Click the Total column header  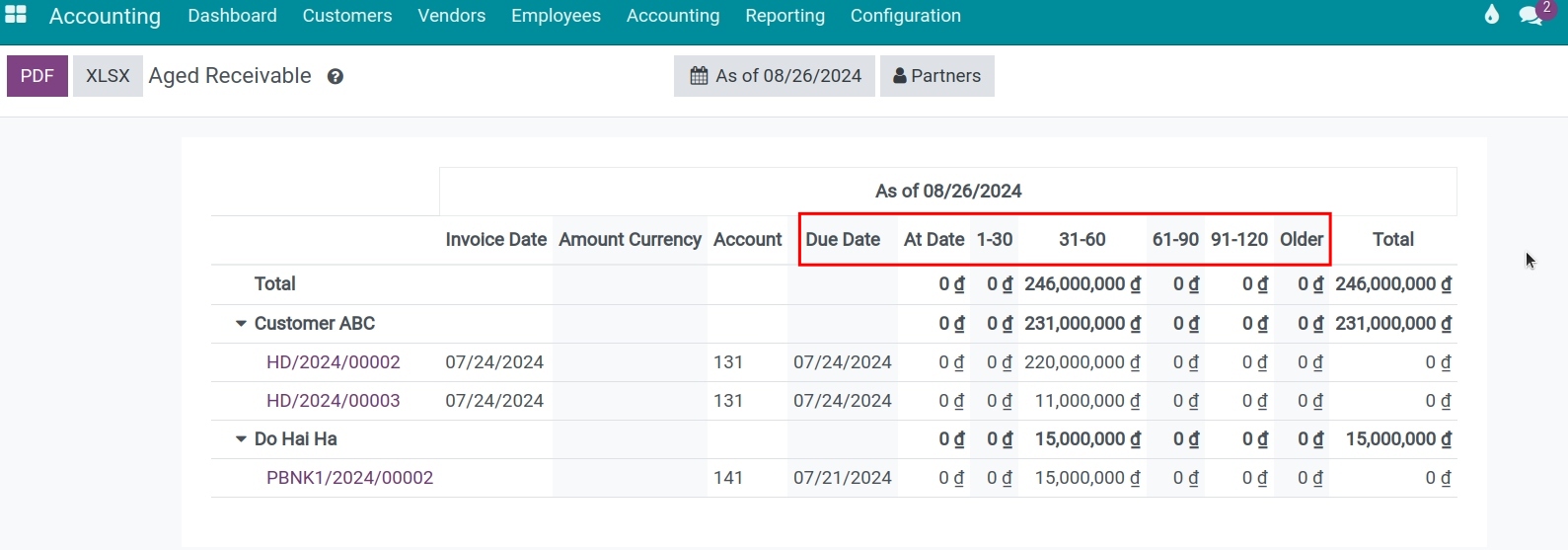tap(1393, 240)
